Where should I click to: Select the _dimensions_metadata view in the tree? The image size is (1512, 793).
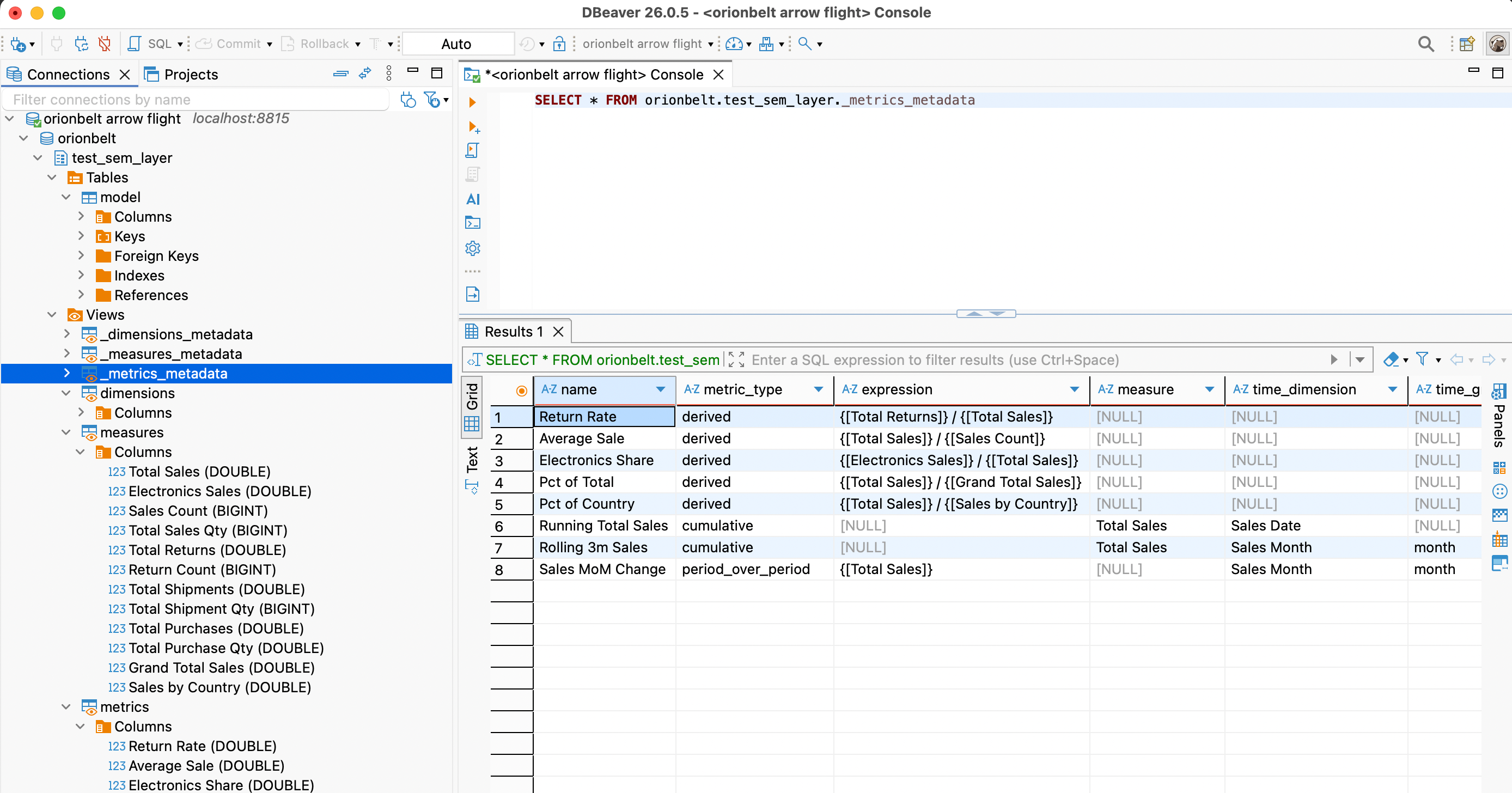[176, 334]
